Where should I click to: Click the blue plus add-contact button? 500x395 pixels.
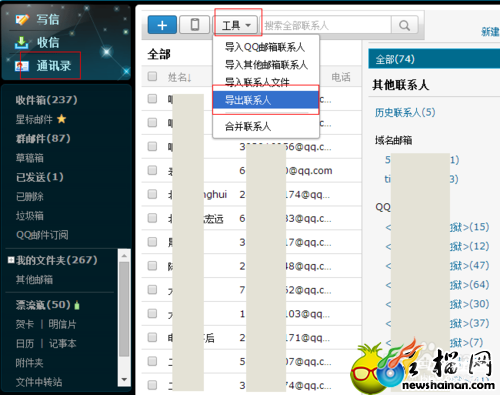click(x=162, y=25)
